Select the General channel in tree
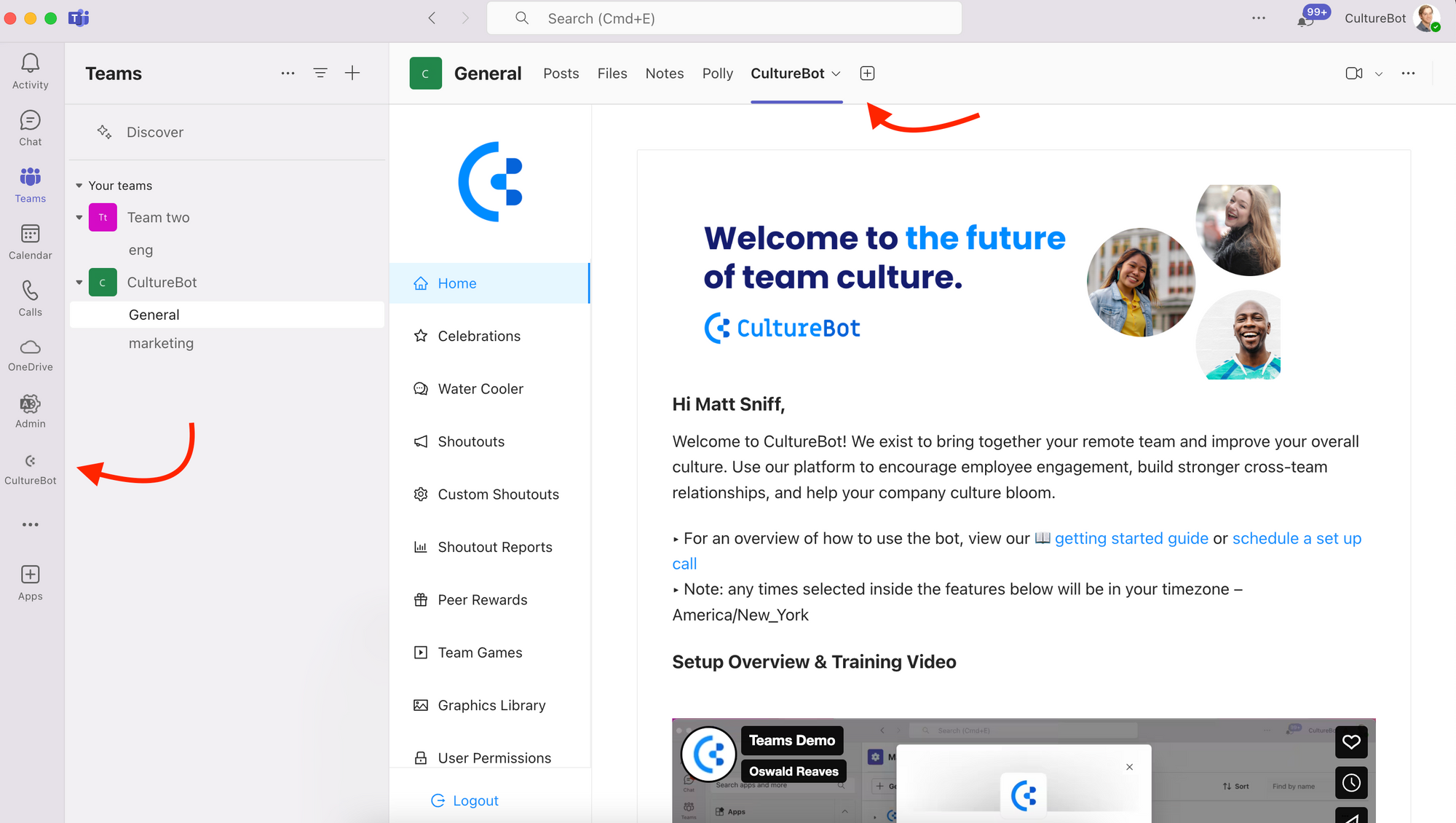Image resolution: width=1456 pixels, height=823 pixels. point(227,315)
